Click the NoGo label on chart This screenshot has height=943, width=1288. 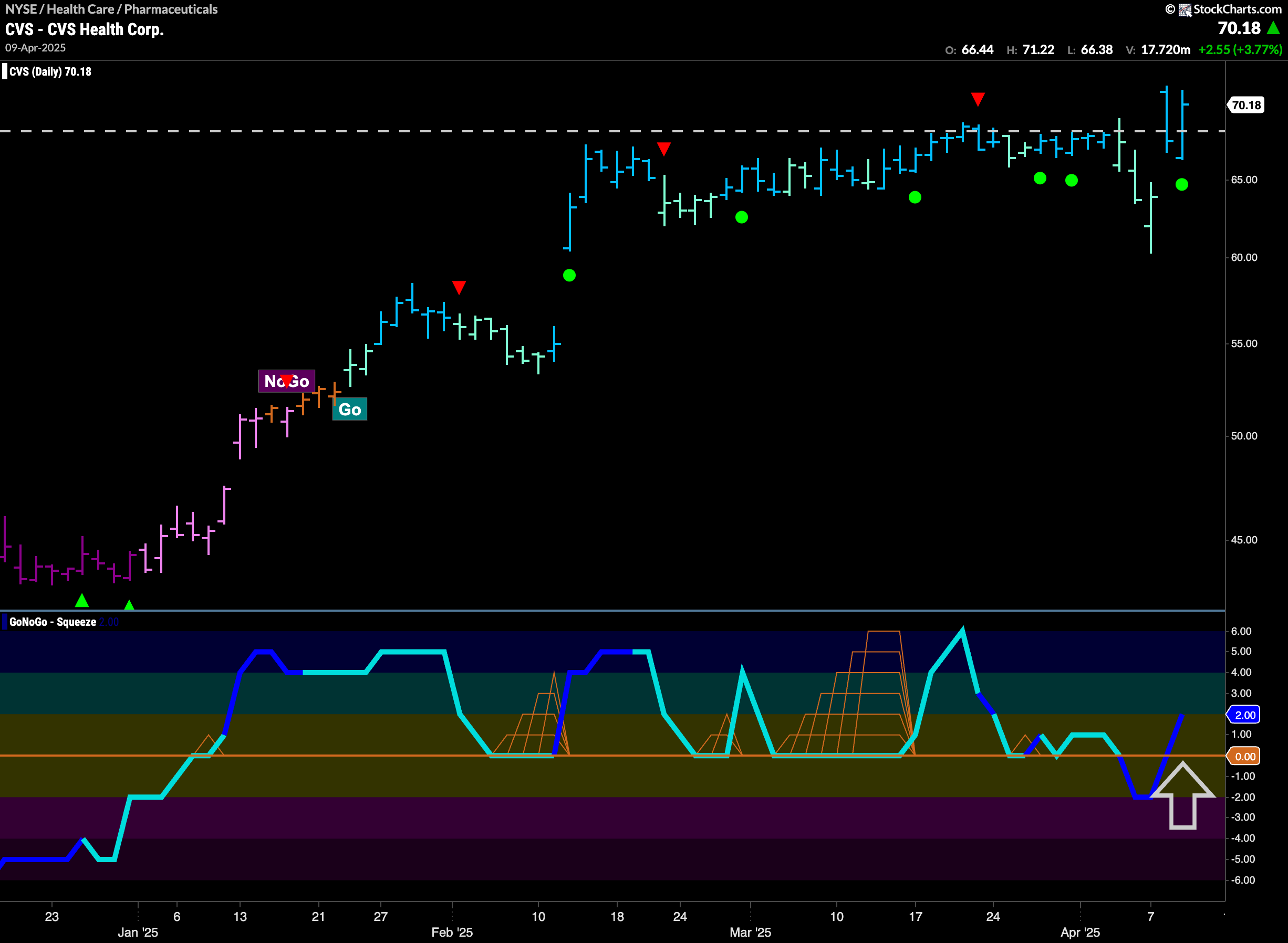coord(287,381)
